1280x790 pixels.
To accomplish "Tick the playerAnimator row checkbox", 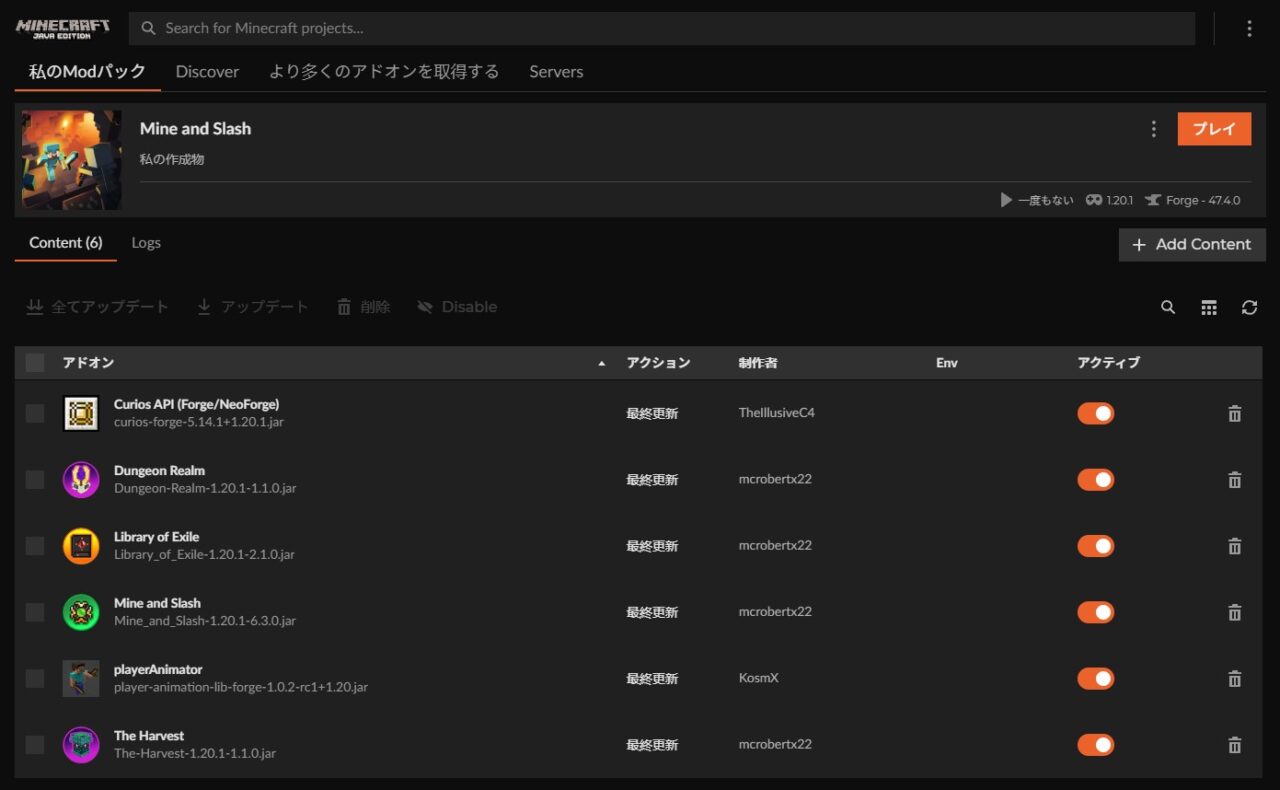I will click(35, 679).
